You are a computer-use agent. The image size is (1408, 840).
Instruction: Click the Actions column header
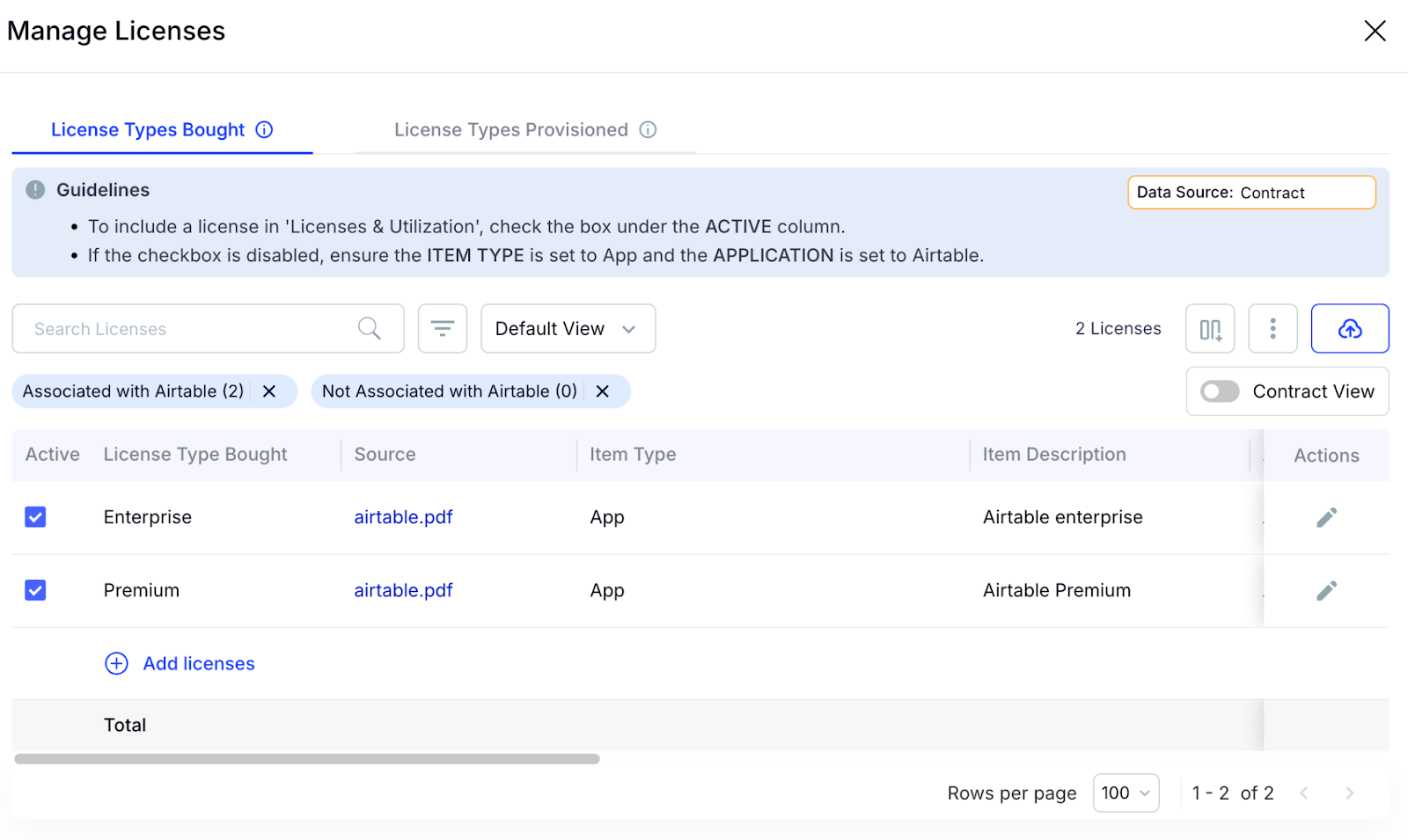(1326, 456)
